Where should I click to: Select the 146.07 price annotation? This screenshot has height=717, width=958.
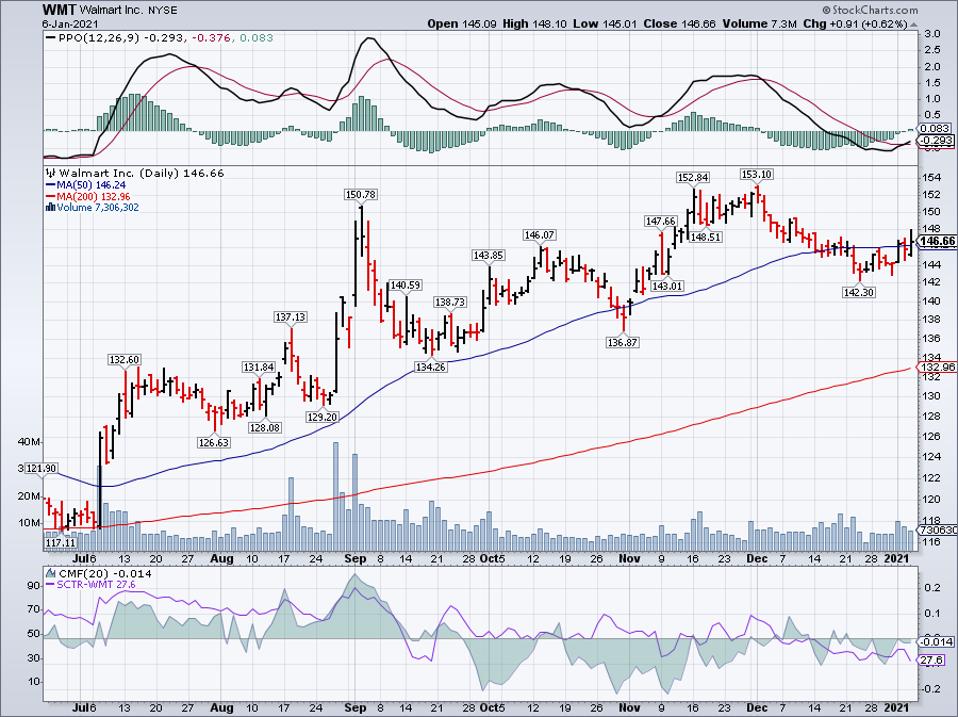coord(539,235)
